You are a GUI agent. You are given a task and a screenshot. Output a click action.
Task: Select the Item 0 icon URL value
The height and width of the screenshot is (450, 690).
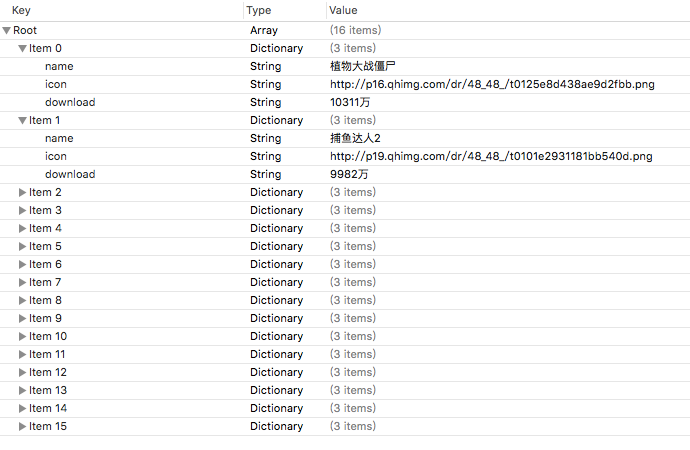491,84
